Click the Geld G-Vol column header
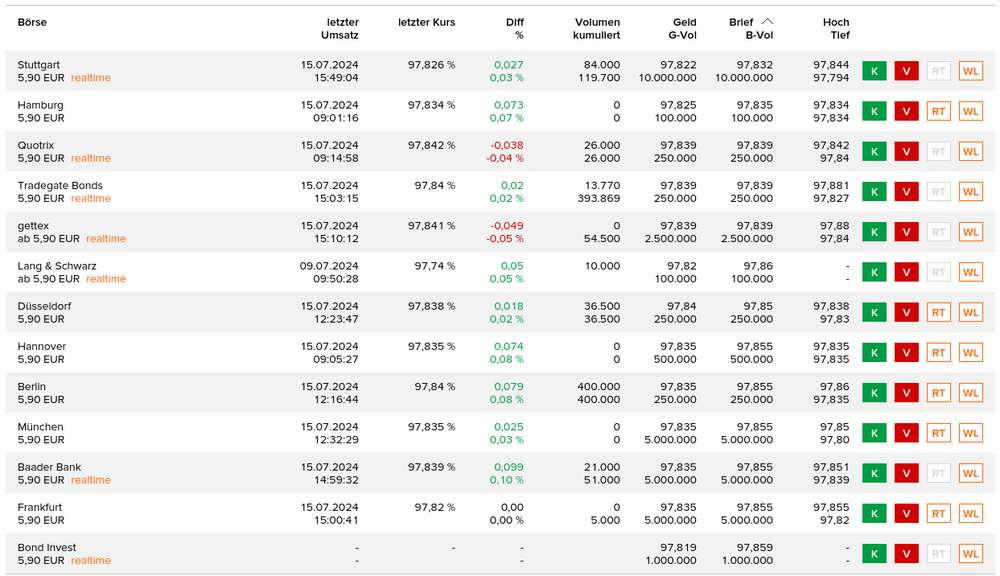This screenshot has width=1000, height=576. 683,28
